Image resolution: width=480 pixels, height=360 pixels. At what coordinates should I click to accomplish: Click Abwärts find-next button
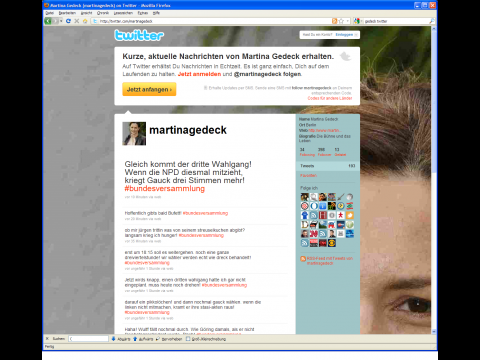pyautogui.click(x=120, y=339)
